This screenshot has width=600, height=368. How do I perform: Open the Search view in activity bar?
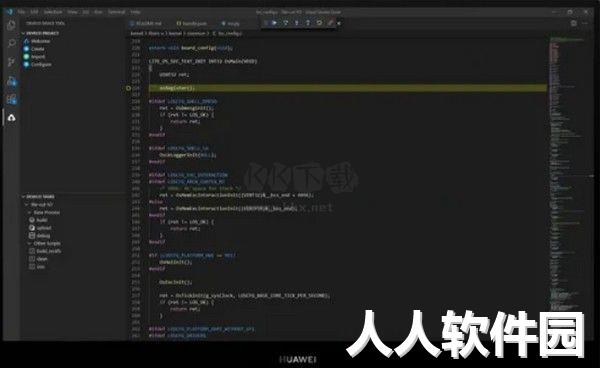point(11,43)
